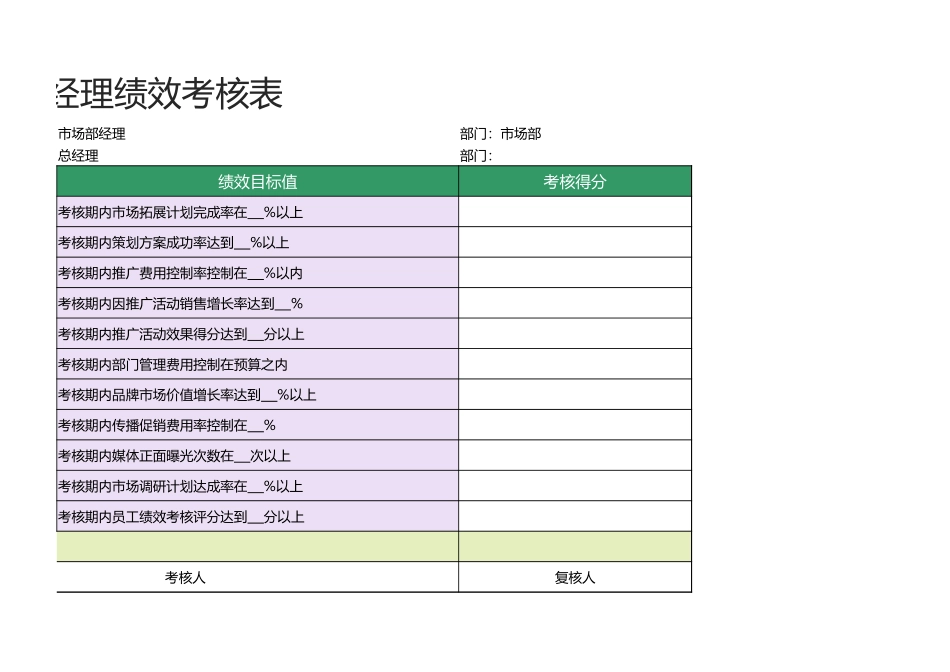The width and height of the screenshot is (950, 672).
Task: Select the 绩效目标值 header cell
Action: pos(257,182)
